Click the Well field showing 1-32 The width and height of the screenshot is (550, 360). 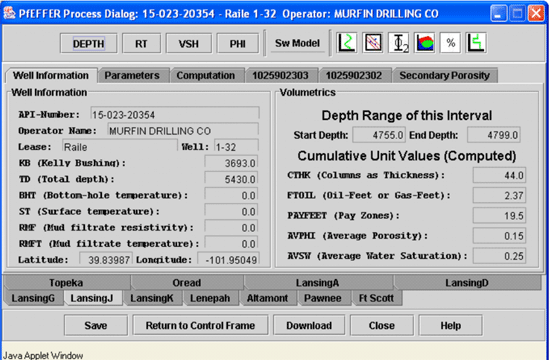[237, 146]
